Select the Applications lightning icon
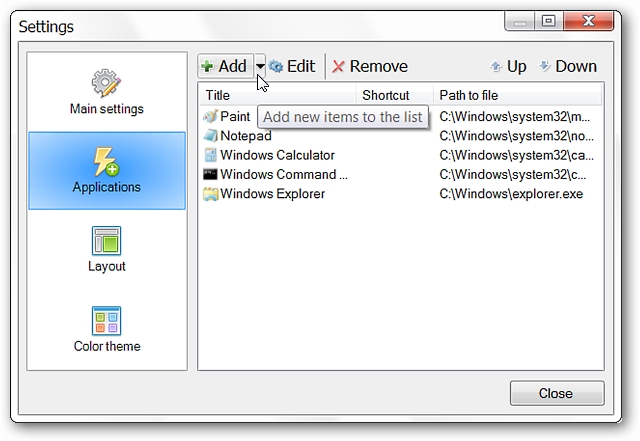The image size is (640, 441). coord(106,162)
